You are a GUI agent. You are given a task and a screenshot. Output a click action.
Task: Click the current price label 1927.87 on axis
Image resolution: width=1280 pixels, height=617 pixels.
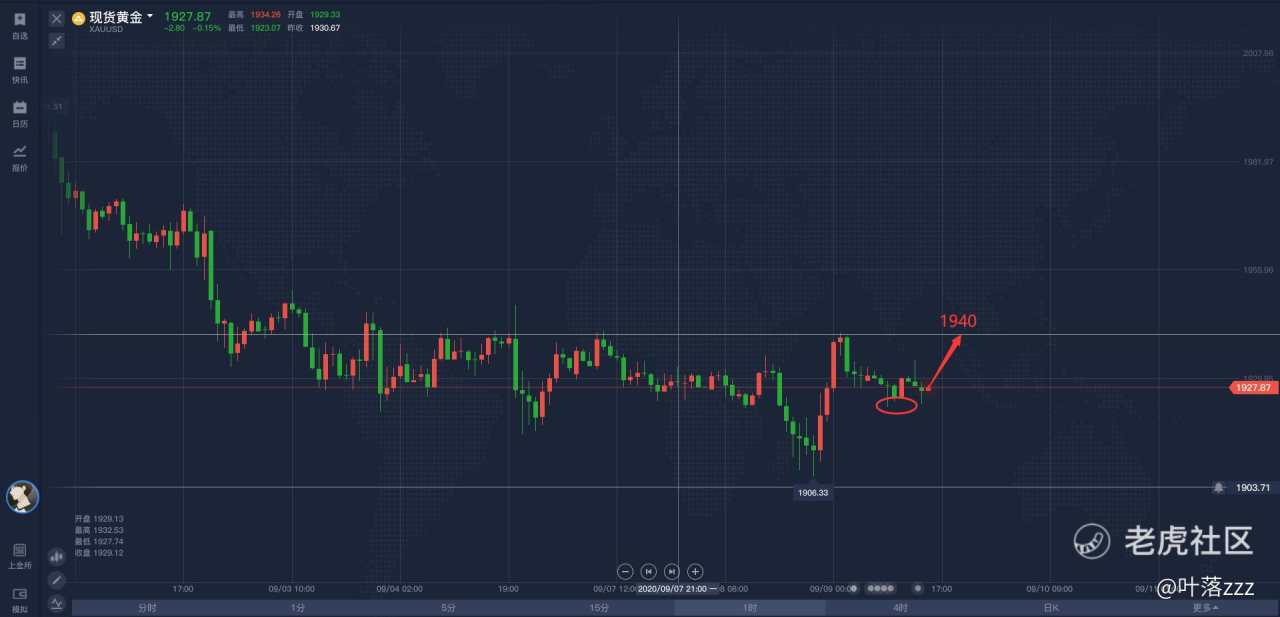click(1253, 388)
